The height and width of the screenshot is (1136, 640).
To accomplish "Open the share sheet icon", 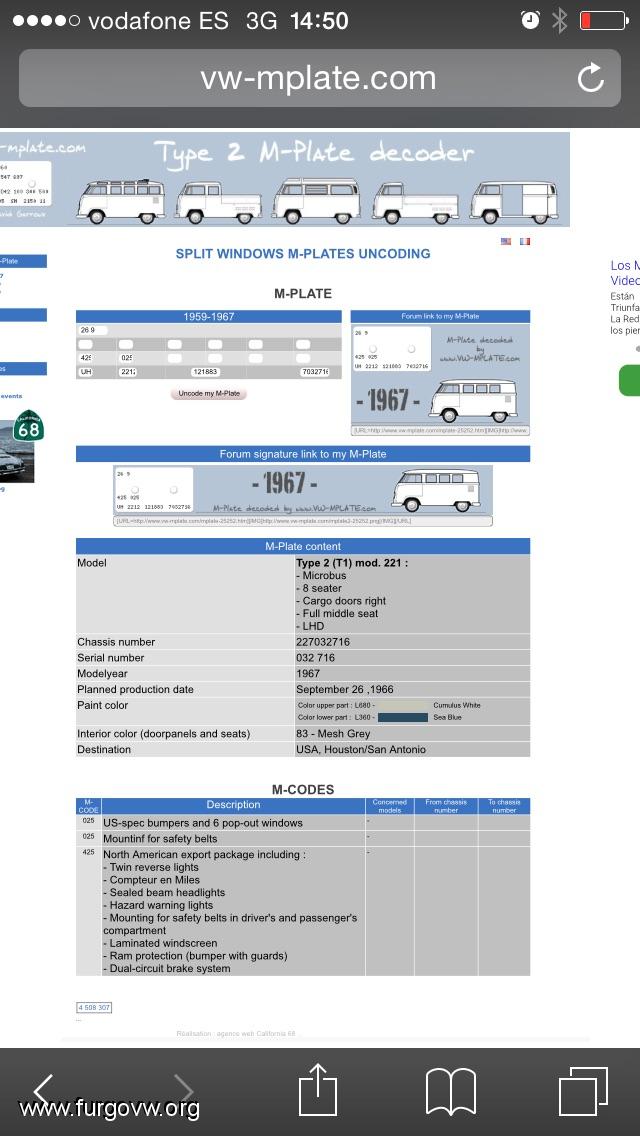I will click(x=319, y=1089).
